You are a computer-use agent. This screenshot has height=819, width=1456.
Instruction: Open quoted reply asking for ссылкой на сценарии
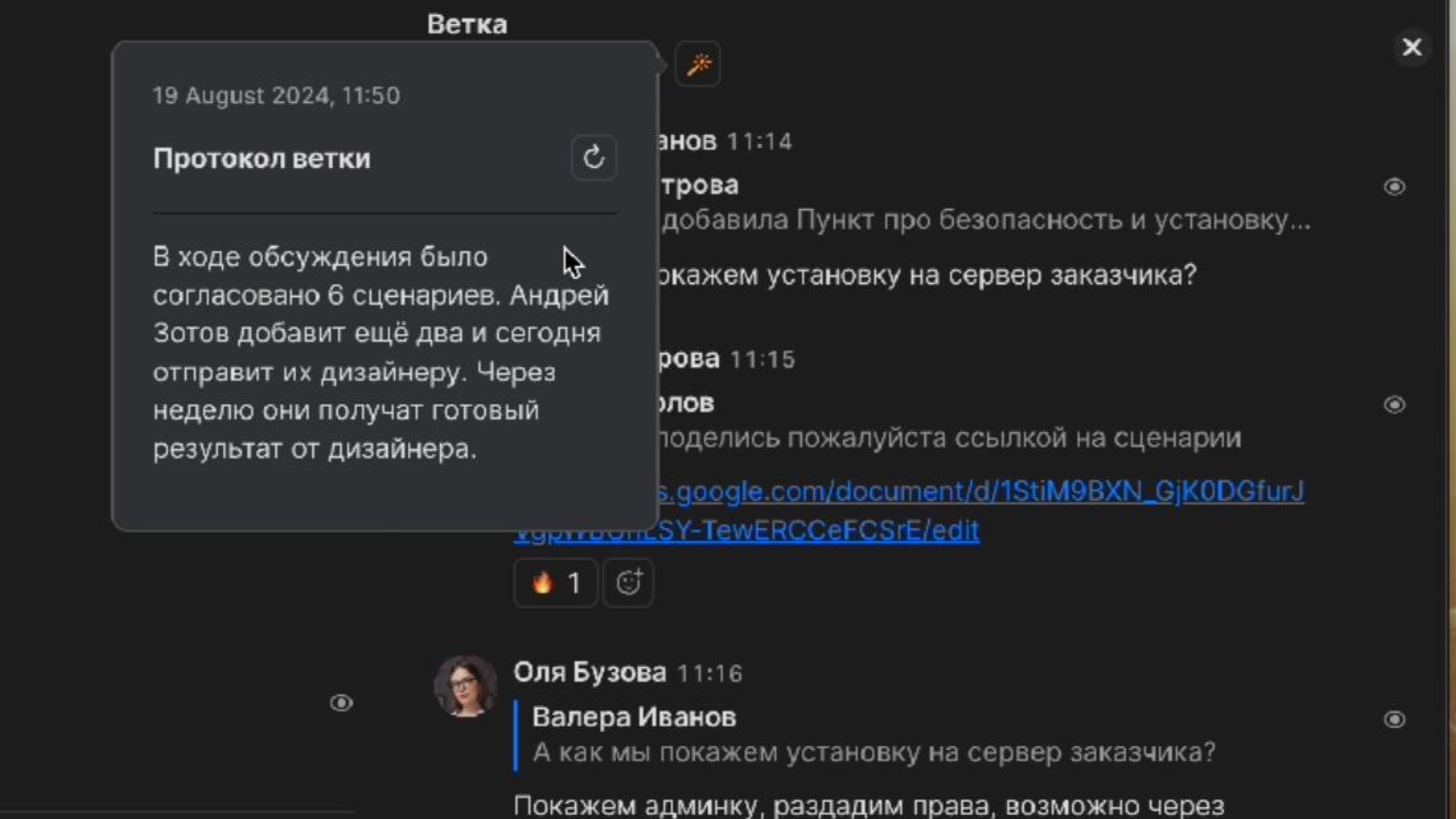(950, 438)
